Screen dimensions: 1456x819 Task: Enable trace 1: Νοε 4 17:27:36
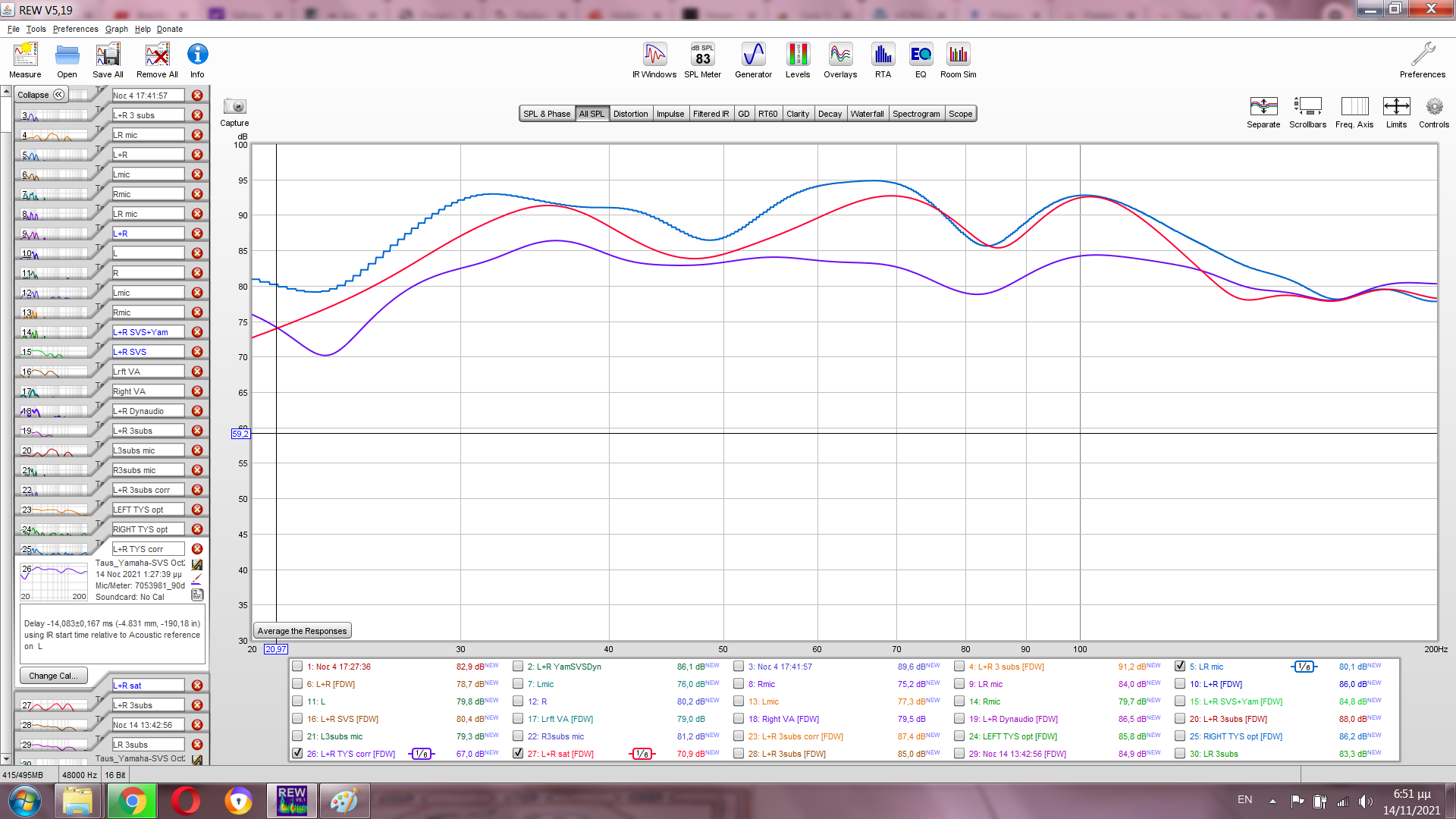pyautogui.click(x=297, y=667)
